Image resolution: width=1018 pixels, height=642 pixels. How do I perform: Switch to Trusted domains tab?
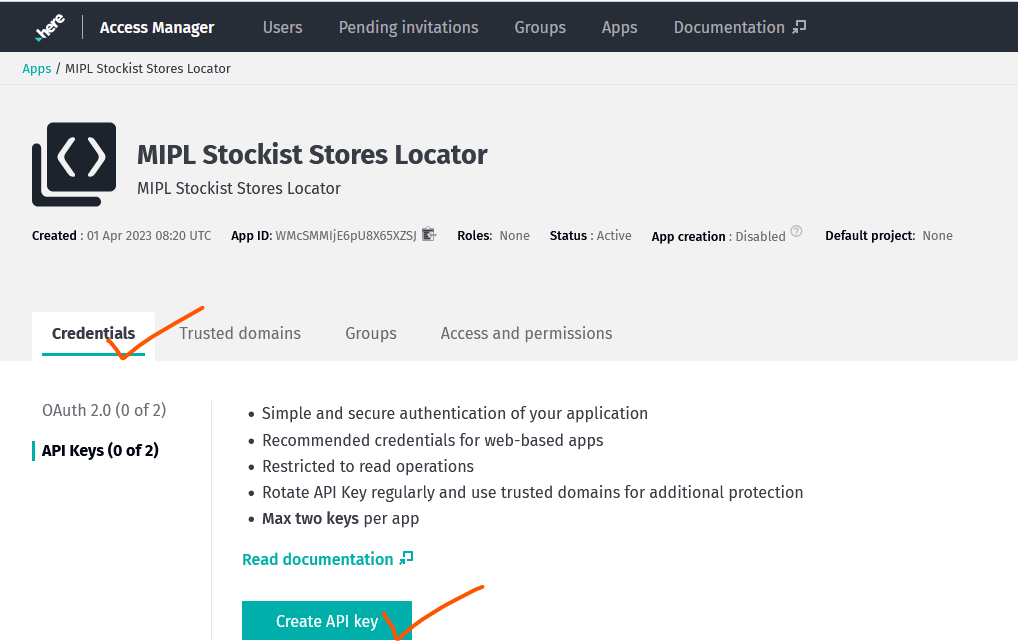[240, 334]
